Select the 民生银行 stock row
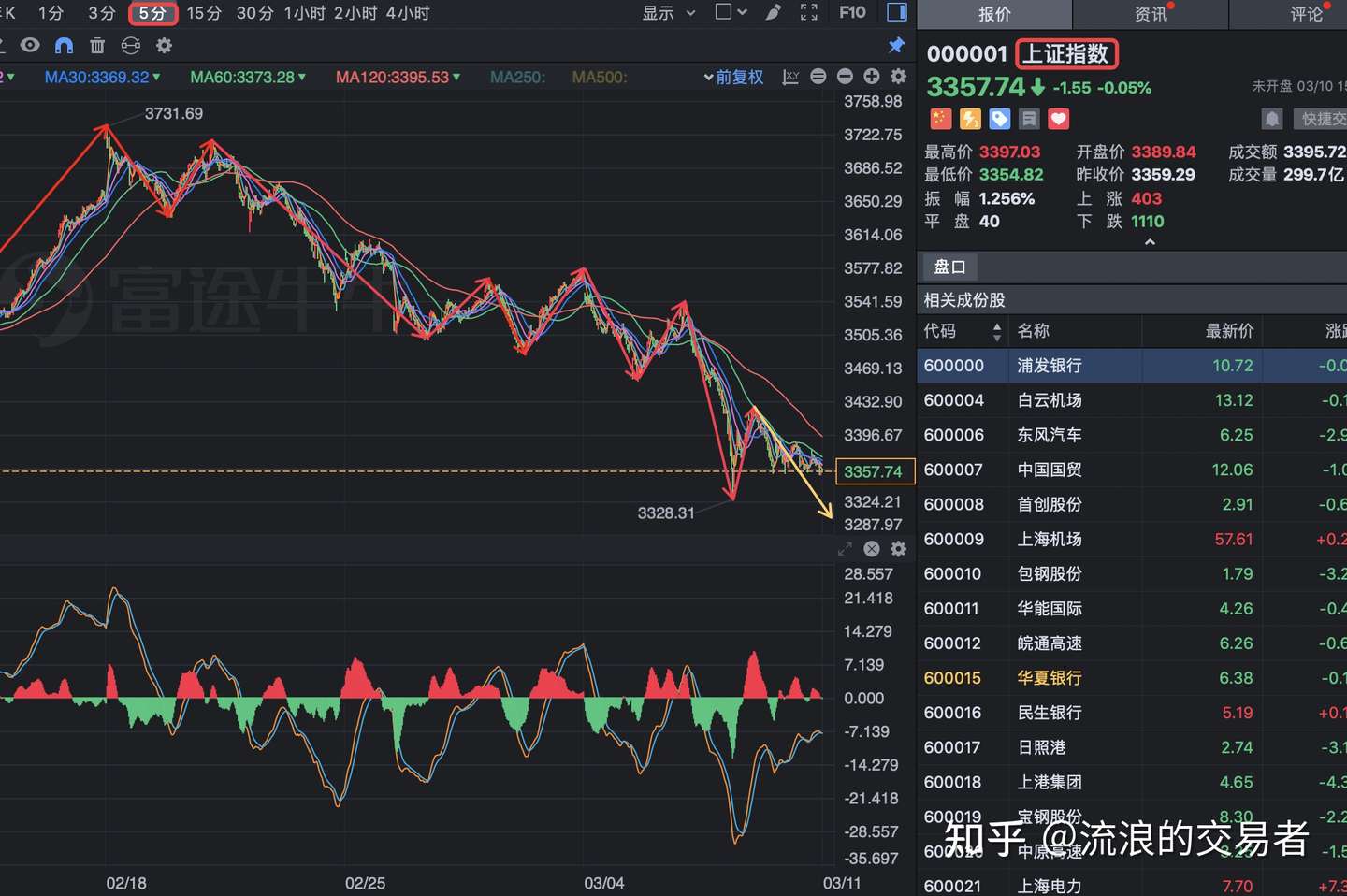 pyautogui.click(x=1132, y=713)
